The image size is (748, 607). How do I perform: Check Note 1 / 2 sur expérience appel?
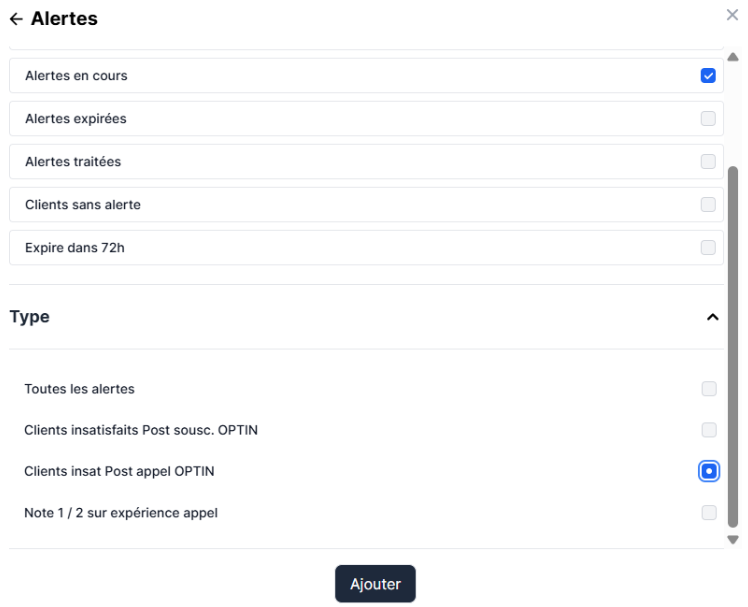pyautogui.click(x=708, y=513)
